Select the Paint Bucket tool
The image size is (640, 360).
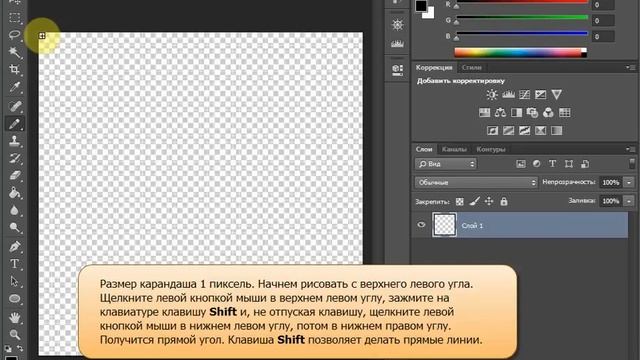point(15,193)
